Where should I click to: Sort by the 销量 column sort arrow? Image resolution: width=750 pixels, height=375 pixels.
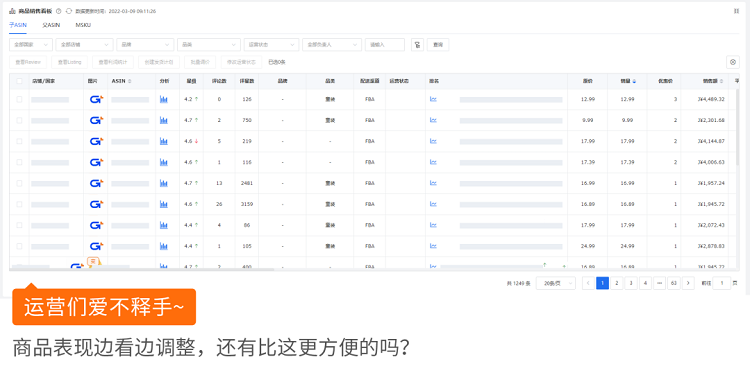[634, 81]
